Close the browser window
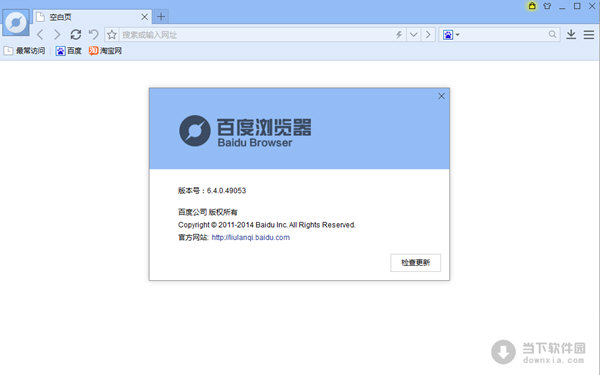 (x=592, y=6)
